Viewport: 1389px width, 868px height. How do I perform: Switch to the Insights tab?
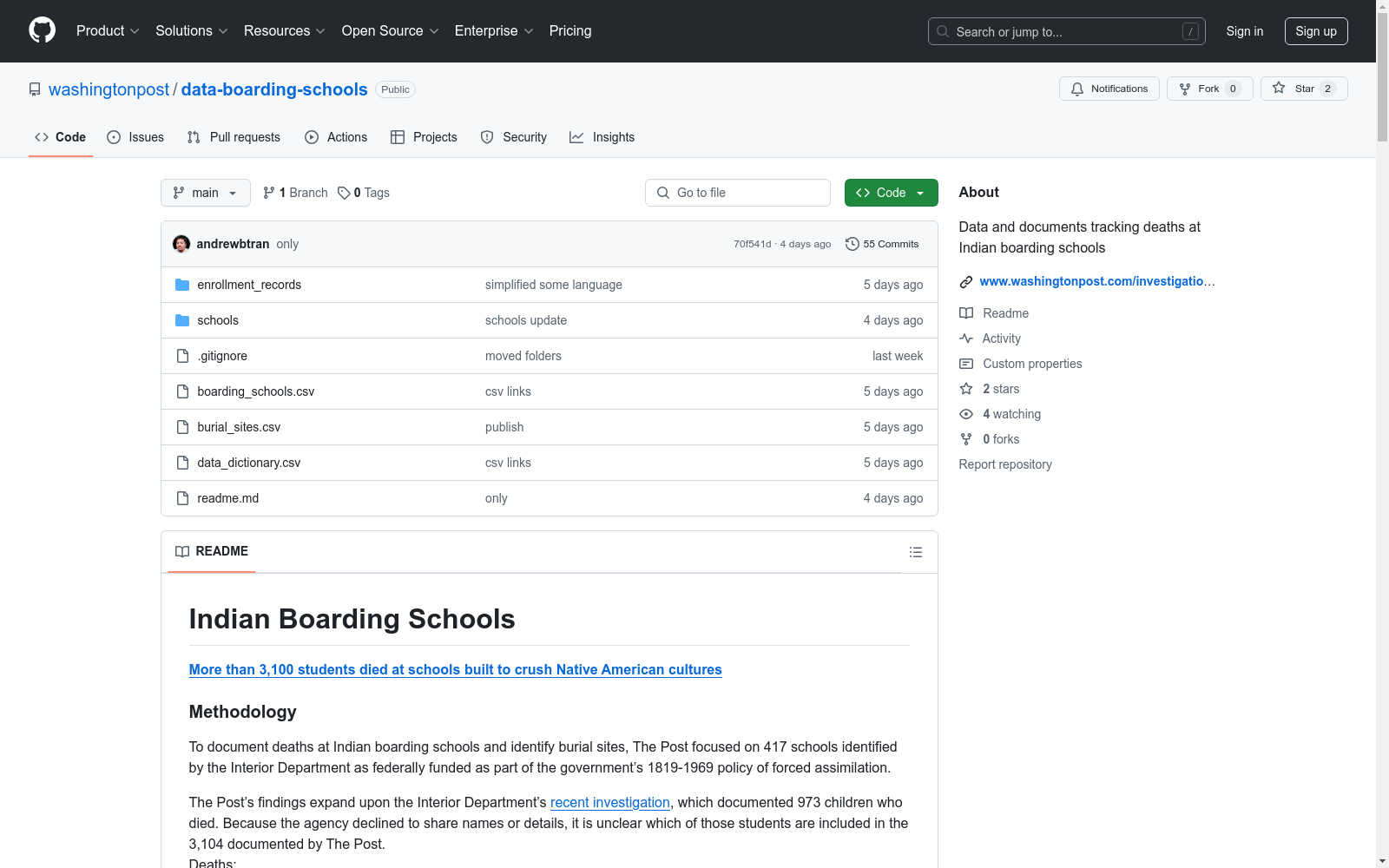tap(602, 137)
